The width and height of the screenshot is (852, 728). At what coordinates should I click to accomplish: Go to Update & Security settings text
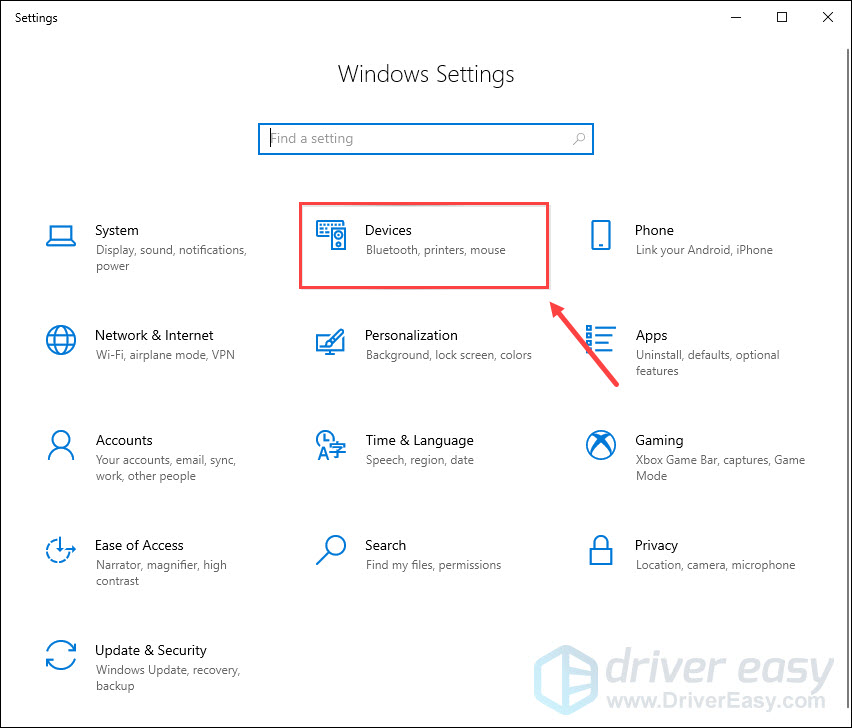point(150,650)
